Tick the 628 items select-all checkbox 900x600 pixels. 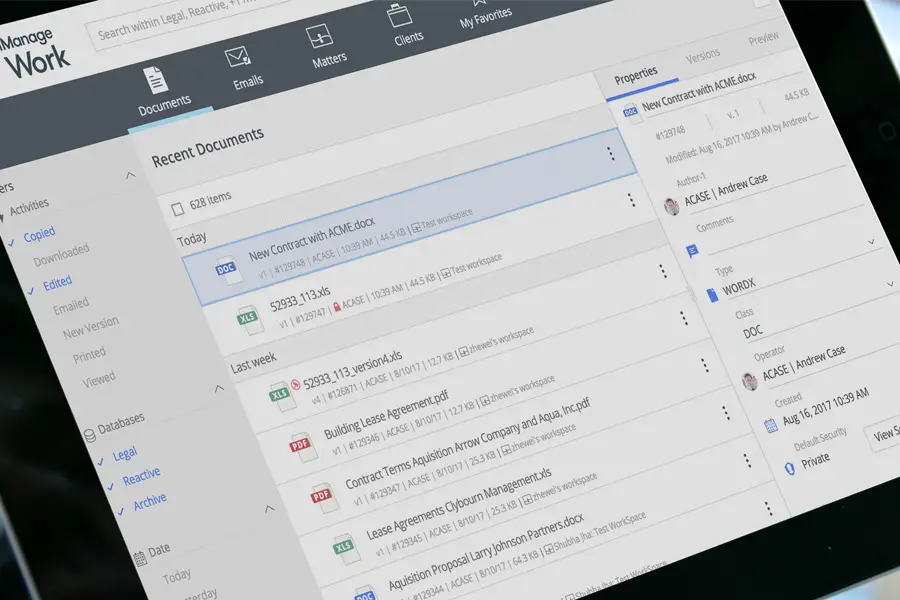[x=177, y=208]
